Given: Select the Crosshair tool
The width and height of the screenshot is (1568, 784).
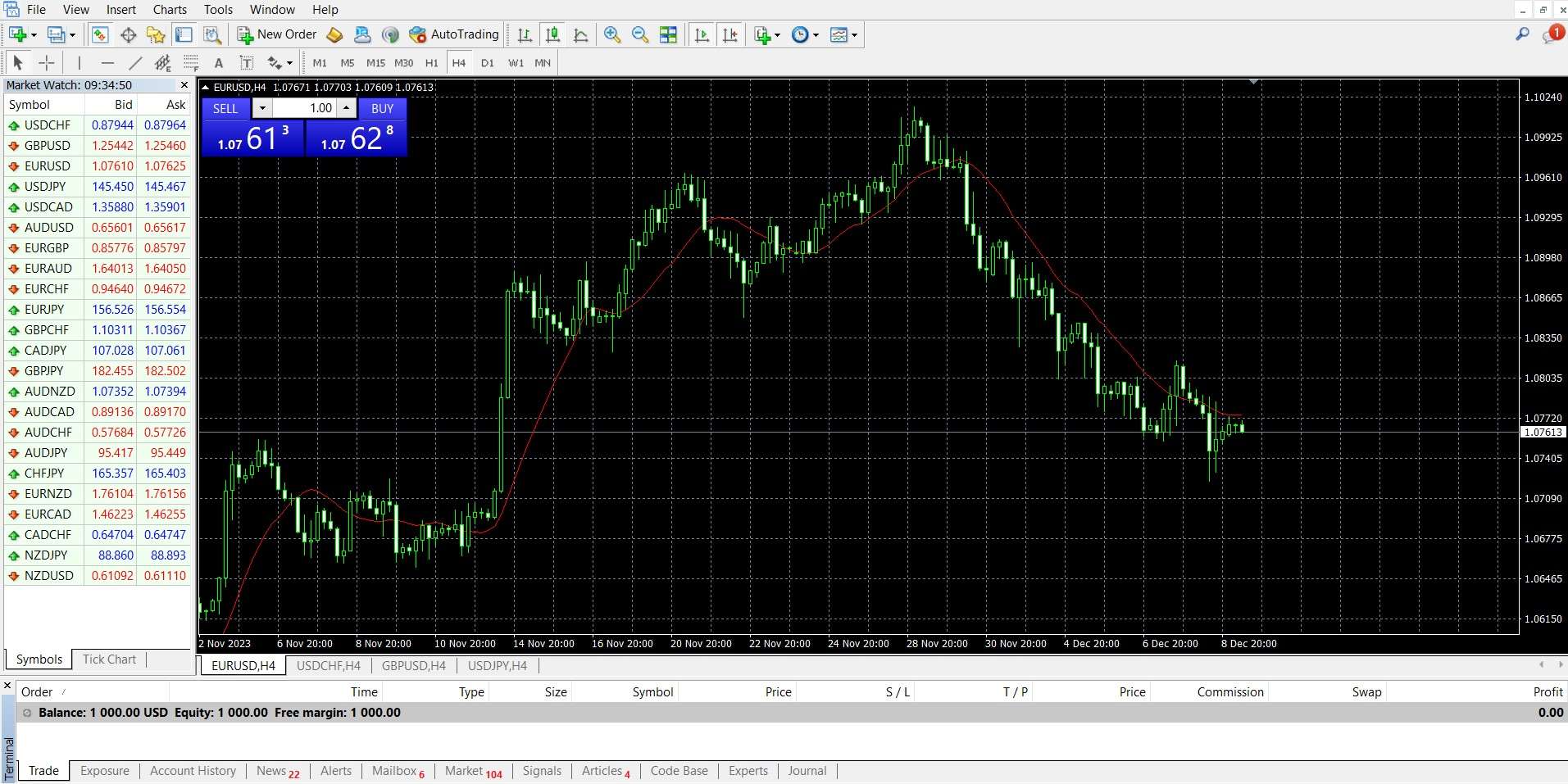Looking at the screenshot, I should [47, 63].
